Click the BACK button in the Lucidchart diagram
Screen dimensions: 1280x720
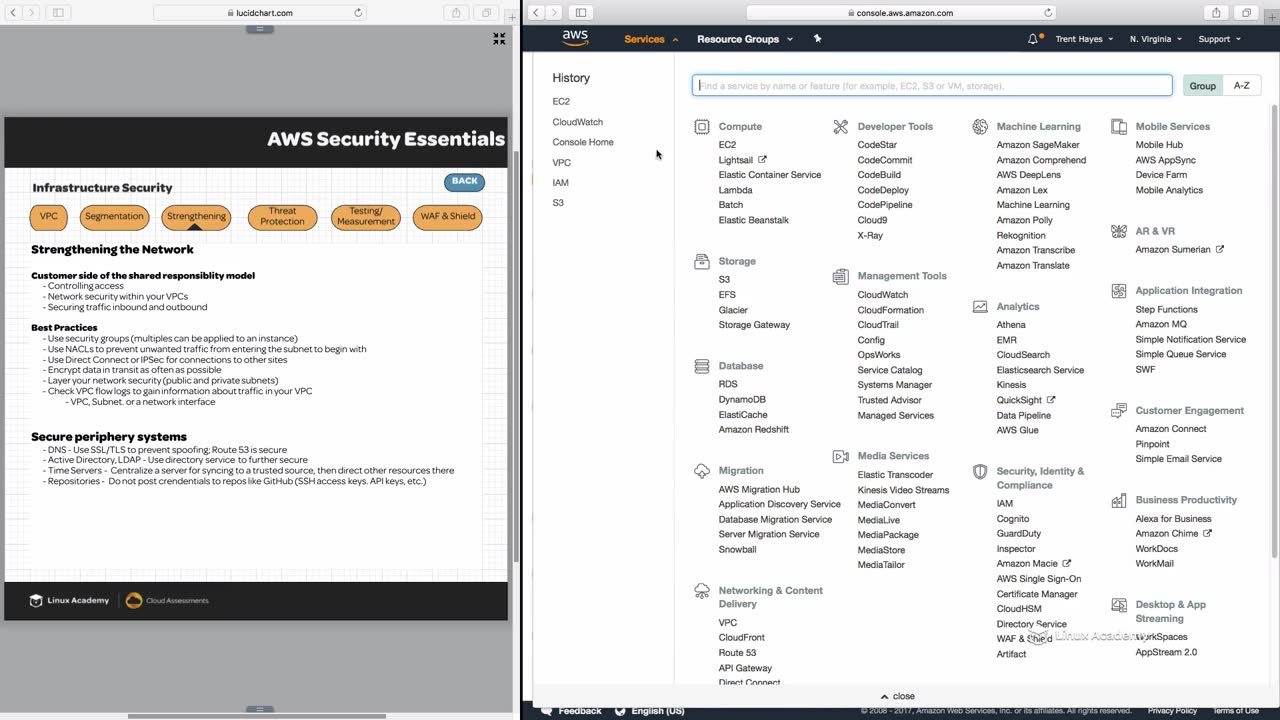[x=465, y=181]
